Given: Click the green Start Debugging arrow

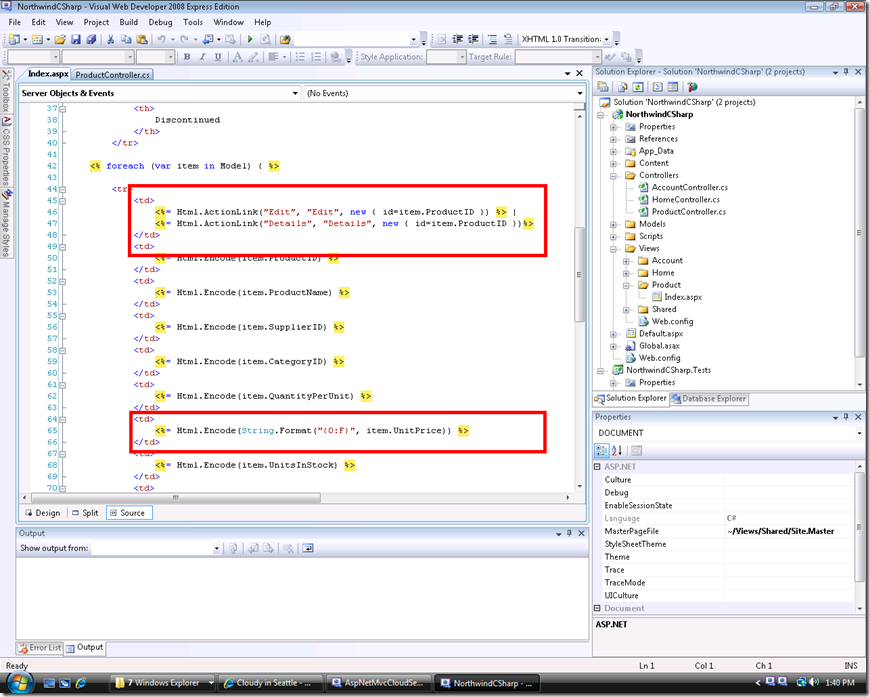Looking at the screenshot, I should (x=250, y=39).
